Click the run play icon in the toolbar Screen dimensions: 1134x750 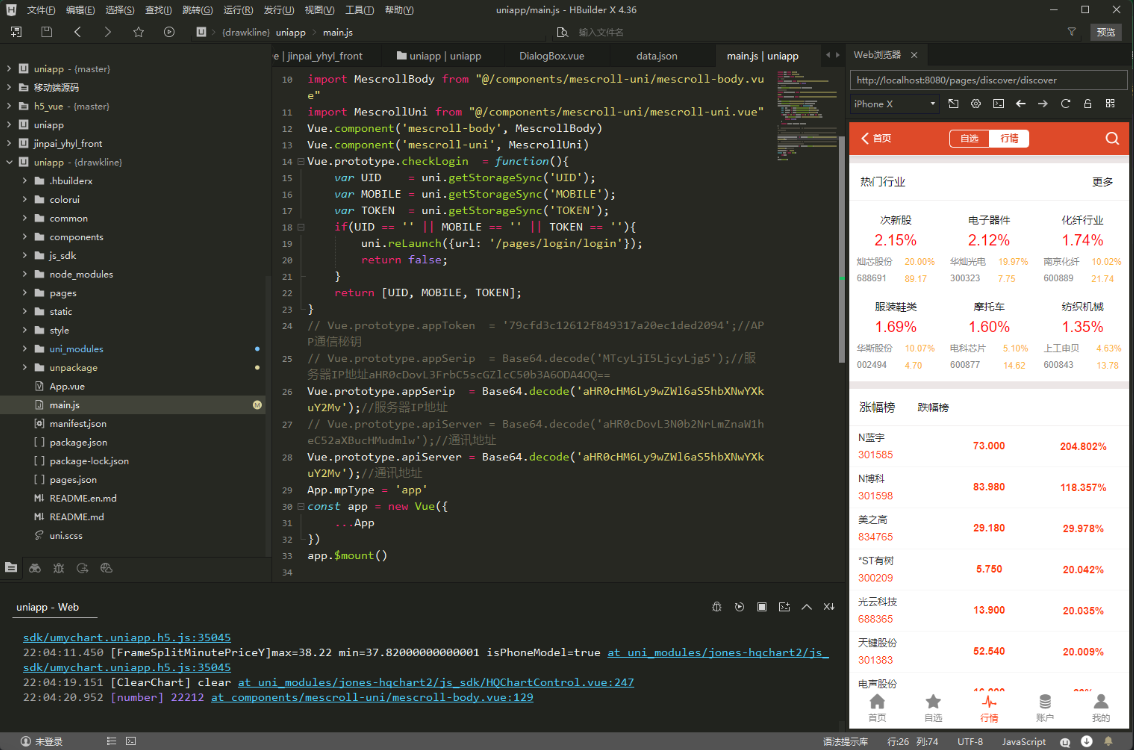(169, 32)
